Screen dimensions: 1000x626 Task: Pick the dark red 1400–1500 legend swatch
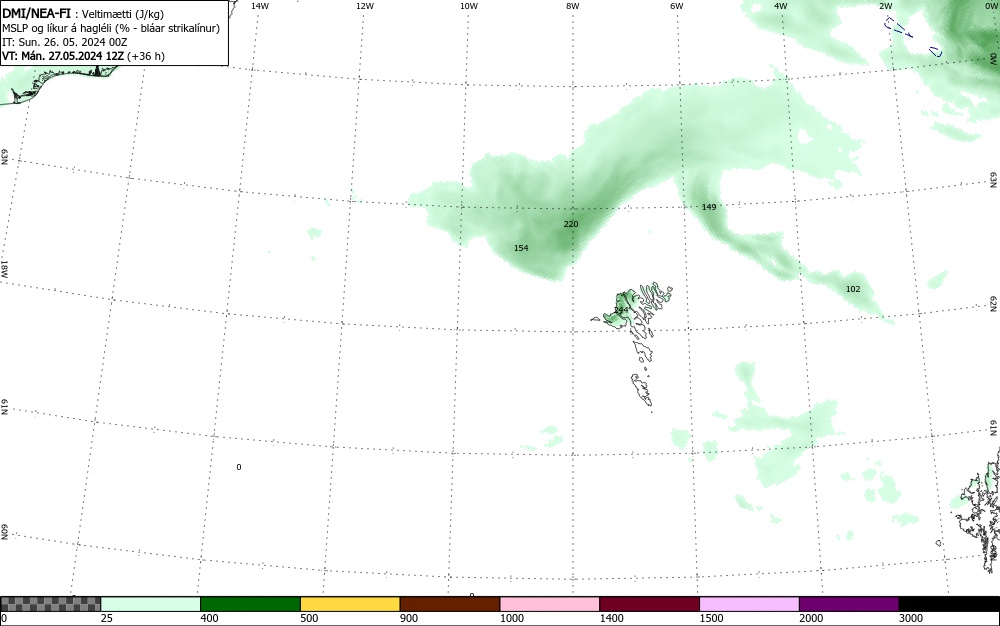click(x=649, y=604)
